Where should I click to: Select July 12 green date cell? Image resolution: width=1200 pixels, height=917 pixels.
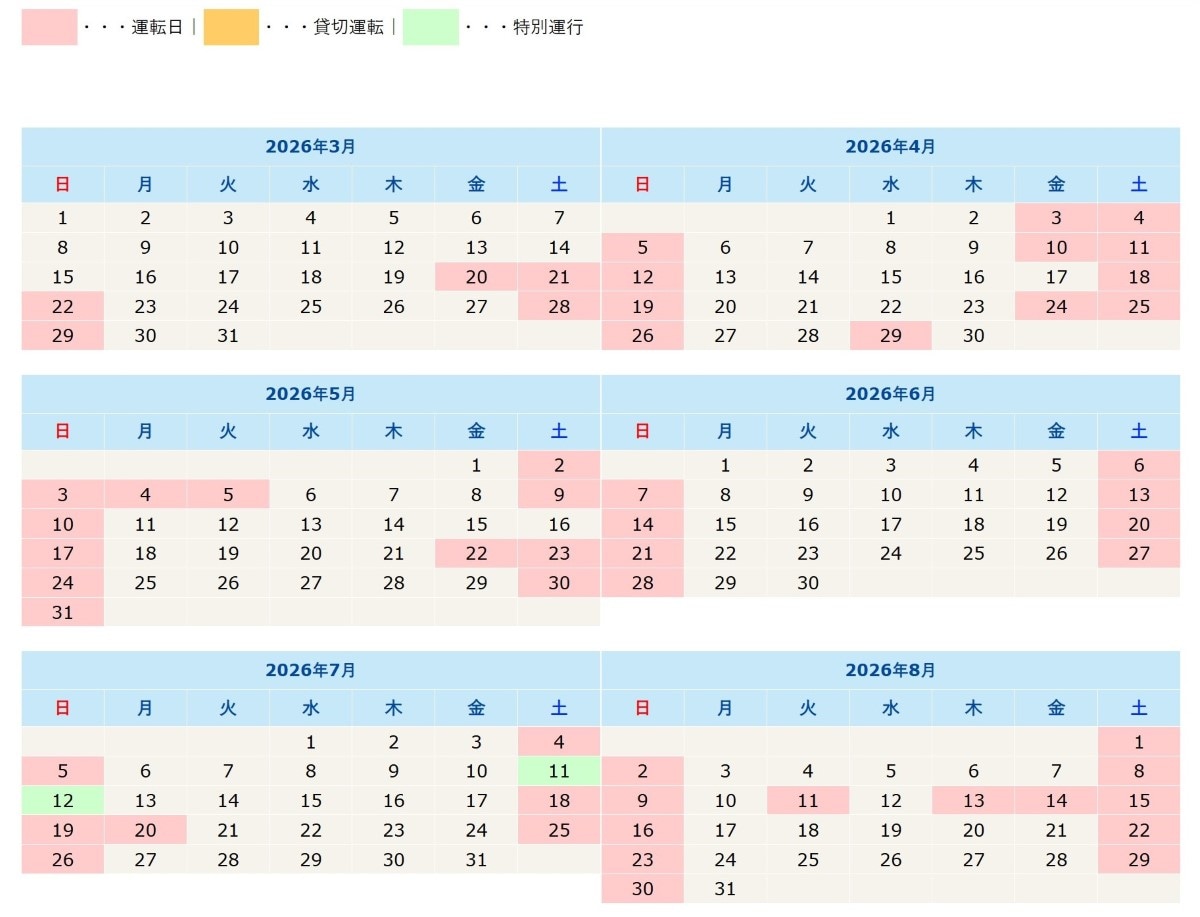pos(63,801)
